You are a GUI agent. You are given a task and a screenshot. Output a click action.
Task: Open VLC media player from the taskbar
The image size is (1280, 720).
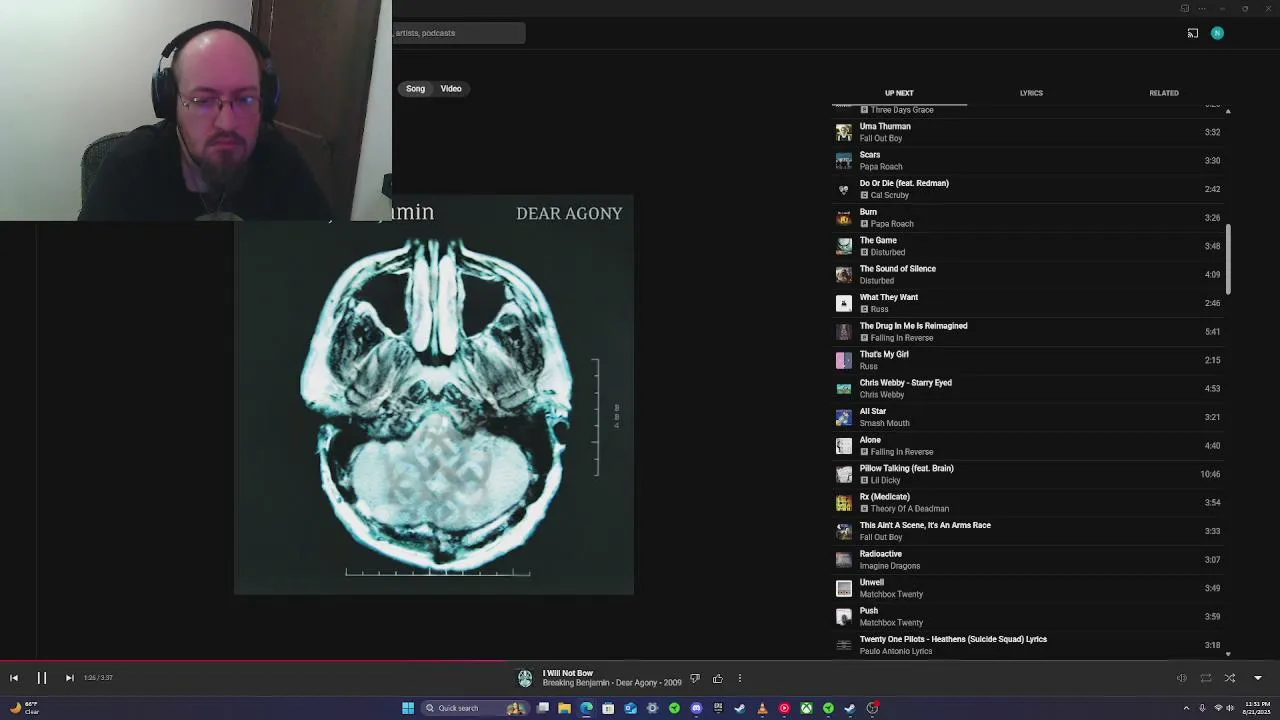(x=762, y=708)
